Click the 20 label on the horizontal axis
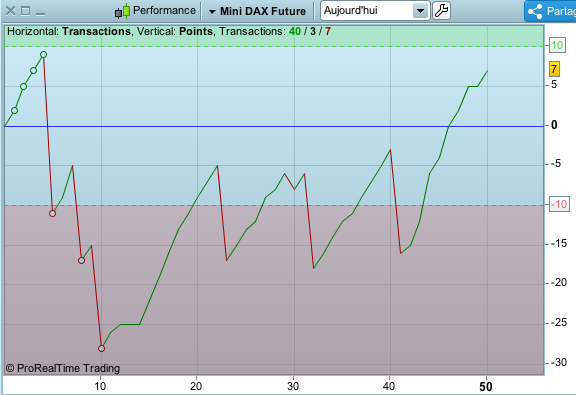Image resolution: width=576 pixels, height=395 pixels. [196, 386]
